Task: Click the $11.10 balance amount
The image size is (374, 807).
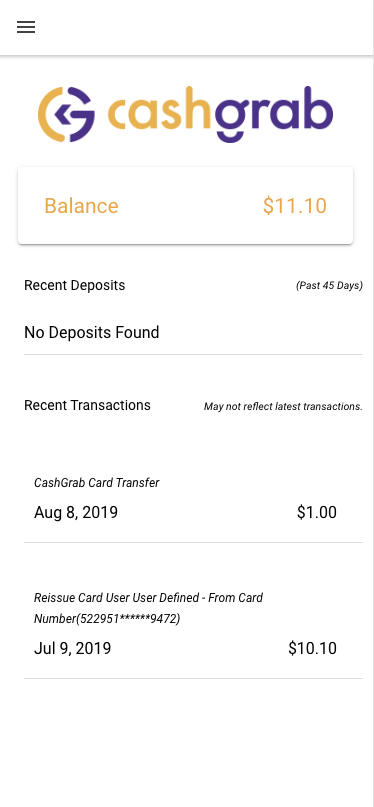Action: coord(295,206)
